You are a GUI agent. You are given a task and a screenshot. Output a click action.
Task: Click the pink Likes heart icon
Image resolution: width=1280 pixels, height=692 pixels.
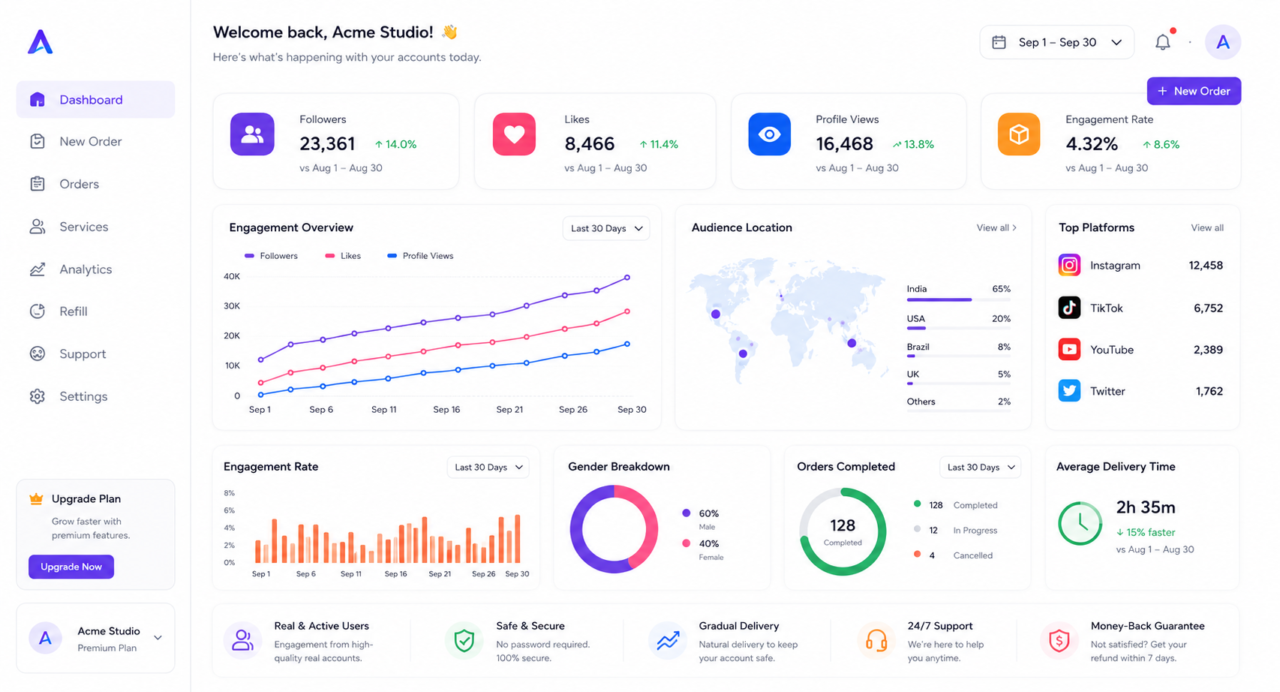(514, 134)
